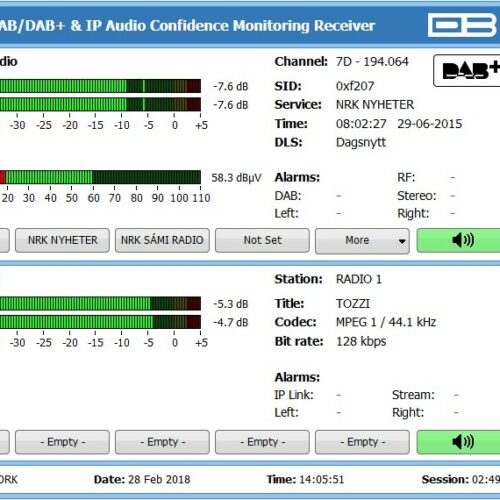Click the second - Empty - IP preset
This screenshot has width=500, height=500.
pos(162,442)
